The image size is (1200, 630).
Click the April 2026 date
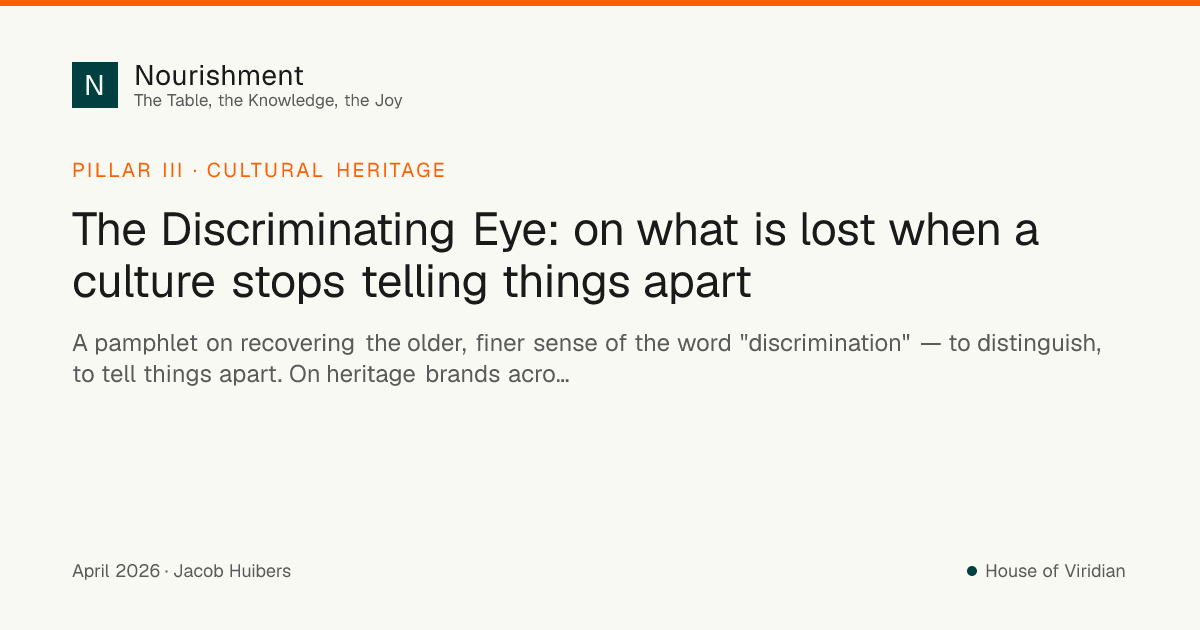point(116,571)
